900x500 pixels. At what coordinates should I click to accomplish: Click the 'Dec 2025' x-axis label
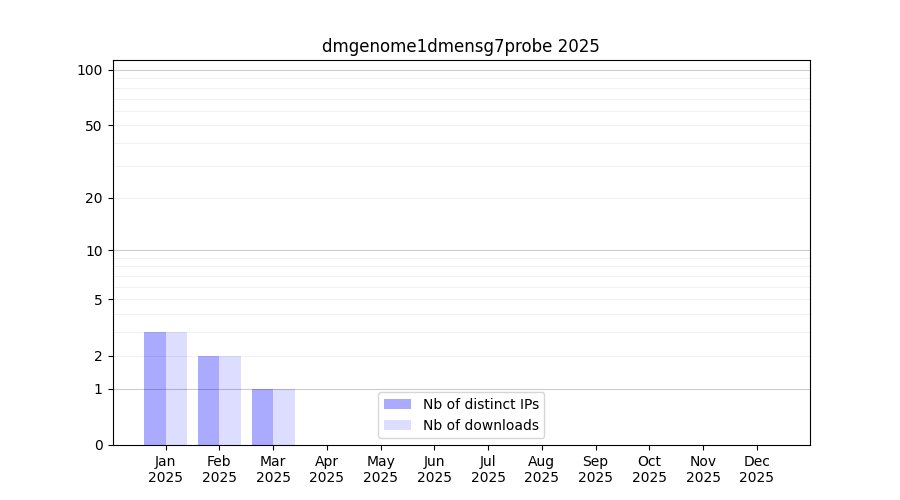pos(757,469)
